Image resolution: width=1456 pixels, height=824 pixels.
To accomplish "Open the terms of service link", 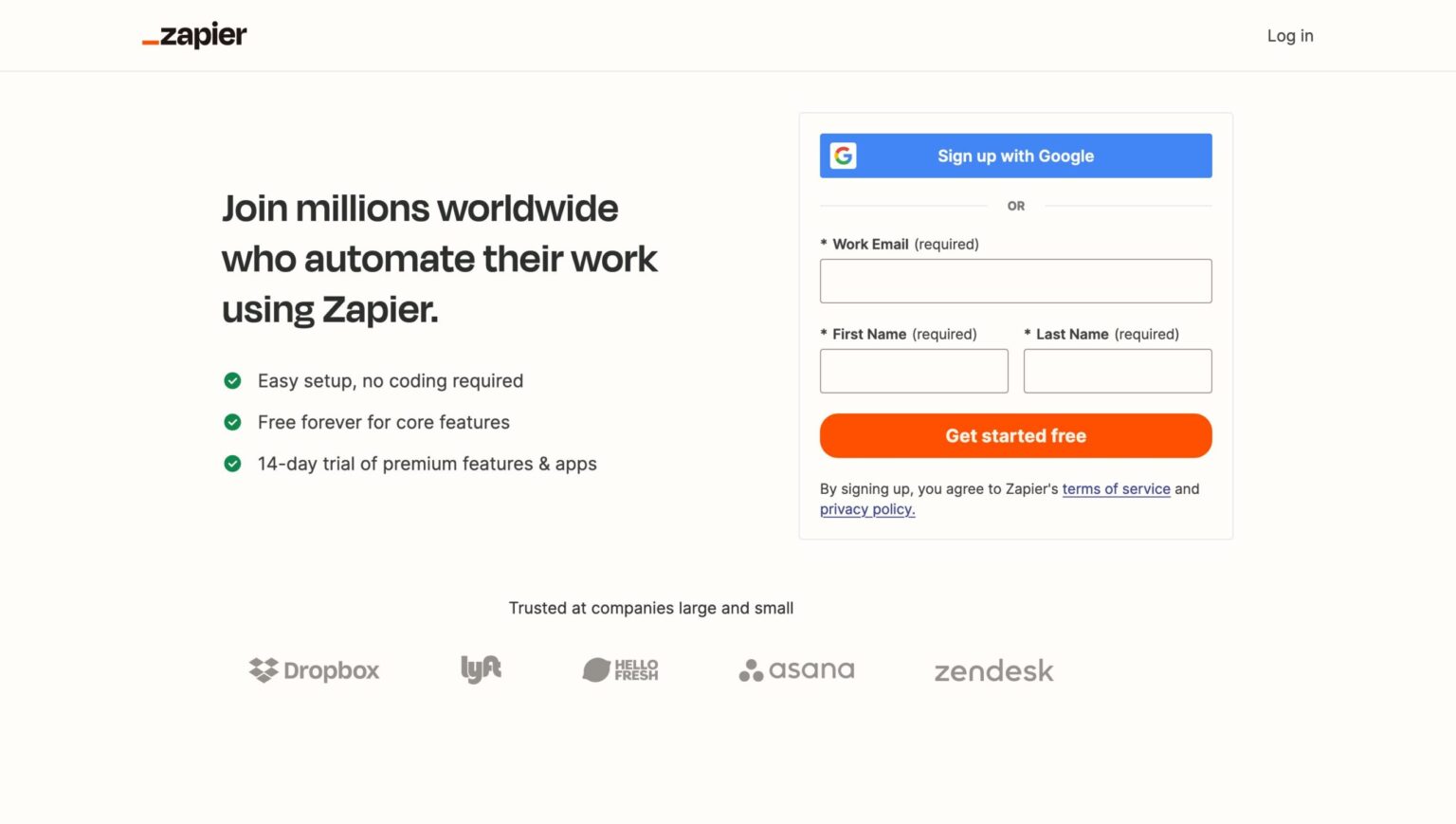I will 1117,488.
